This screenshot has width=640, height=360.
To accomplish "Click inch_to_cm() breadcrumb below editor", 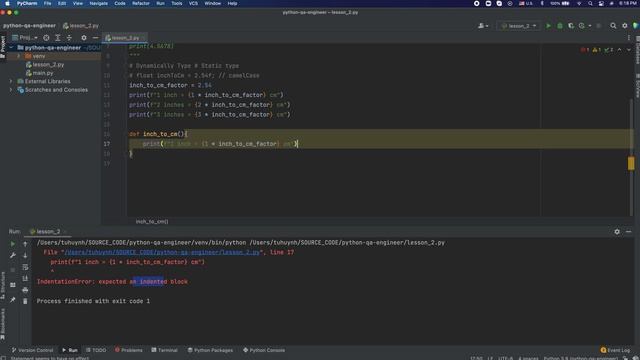I will pos(152,222).
